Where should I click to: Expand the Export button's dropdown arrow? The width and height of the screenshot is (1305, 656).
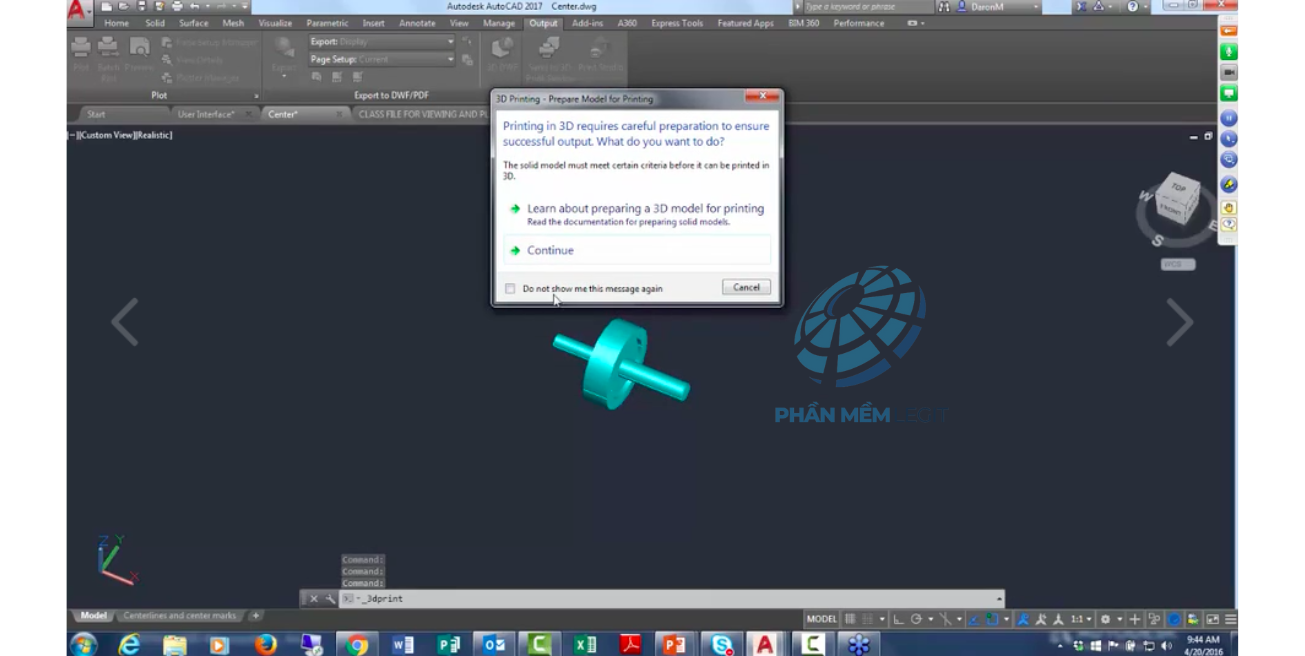click(x=284, y=77)
